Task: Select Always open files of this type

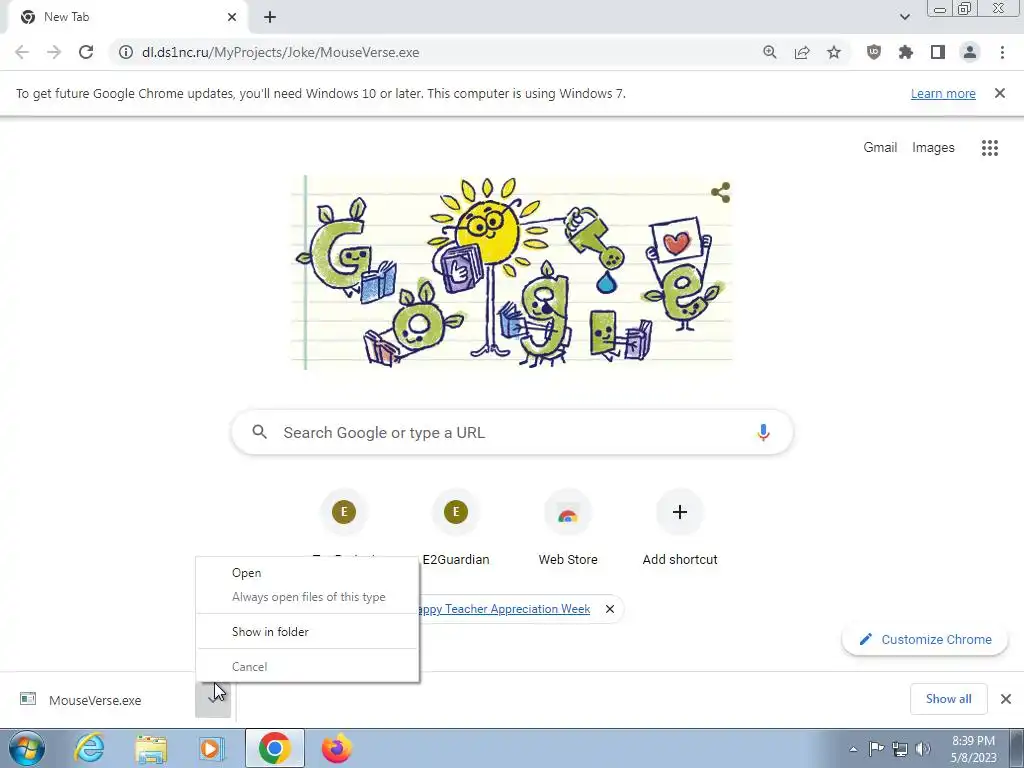Action: click(308, 597)
